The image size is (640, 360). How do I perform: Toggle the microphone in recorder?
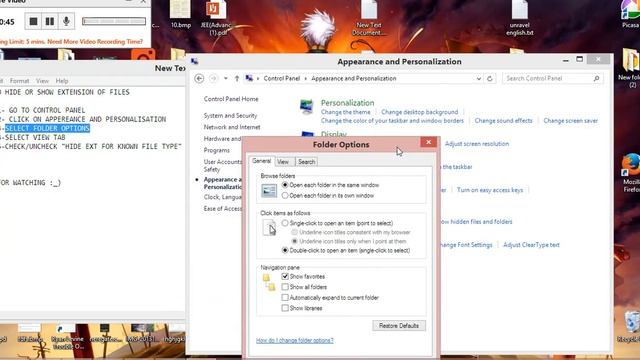(x=66, y=21)
